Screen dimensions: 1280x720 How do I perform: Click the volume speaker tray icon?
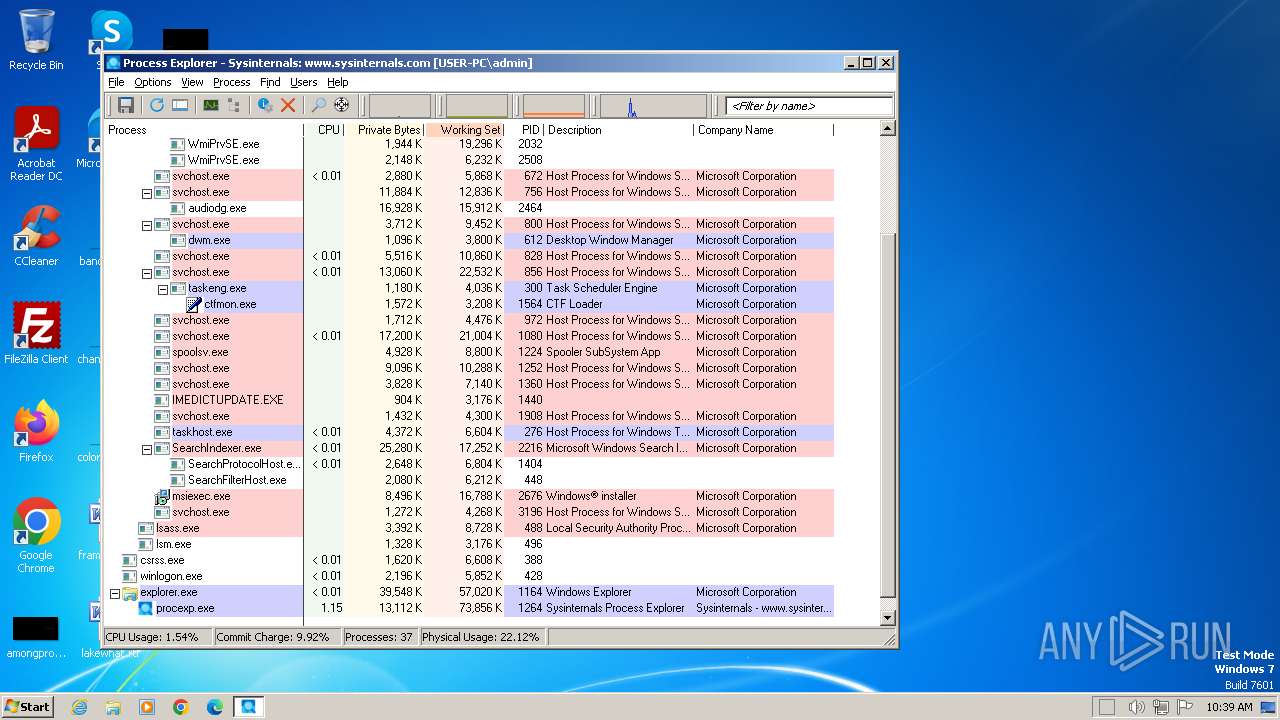point(1137,707)
